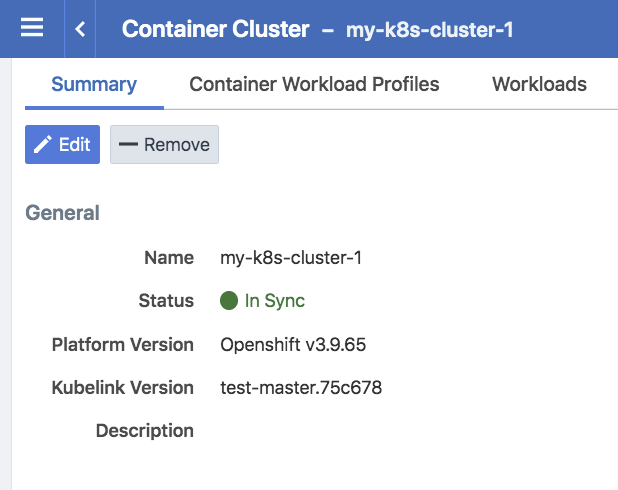The image size is (618, 490).
Task: Switch to the Summary tab
Action: coord(94,84)
